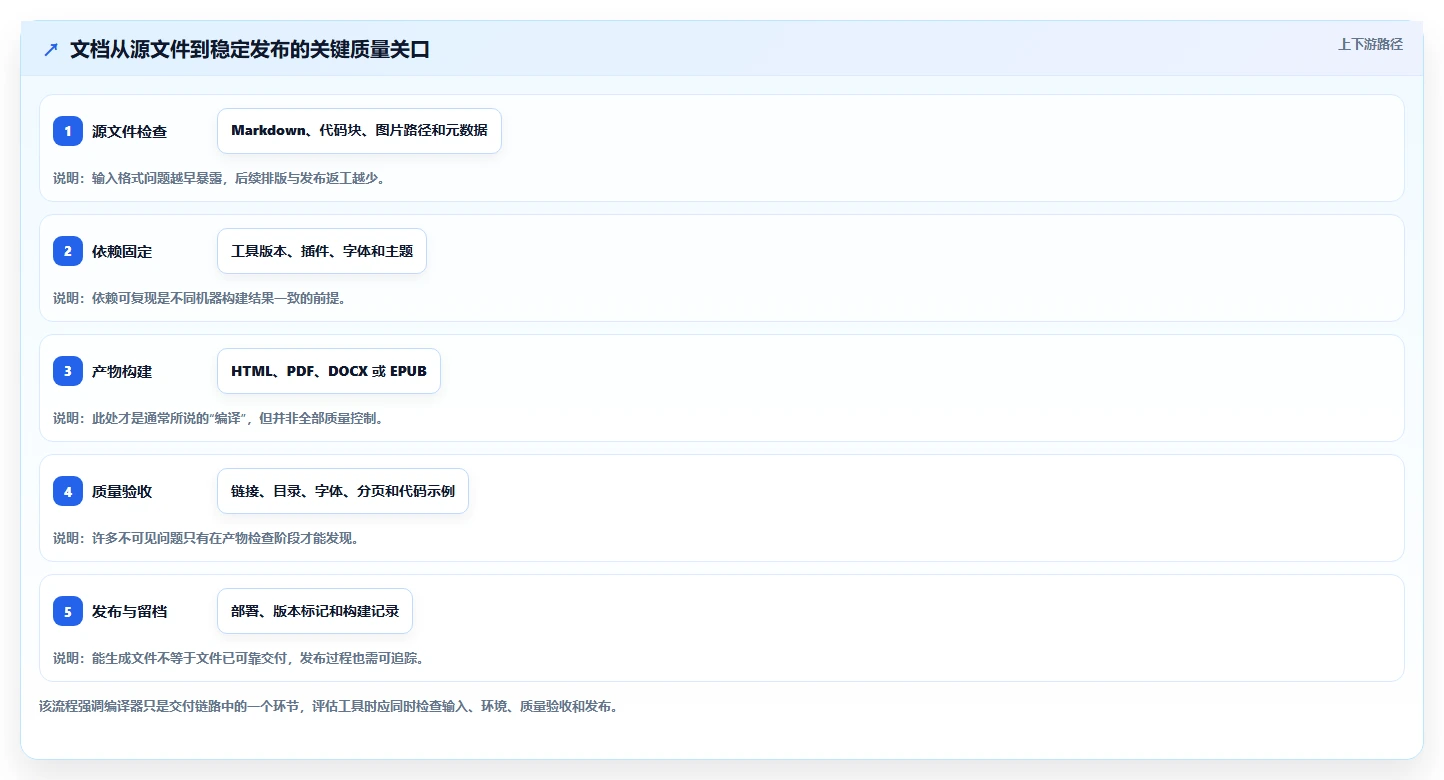Image resolution: width=1444 pixels, height=780 pixels.
Task: Click the step 3 number badge
Action: [68, 371]
